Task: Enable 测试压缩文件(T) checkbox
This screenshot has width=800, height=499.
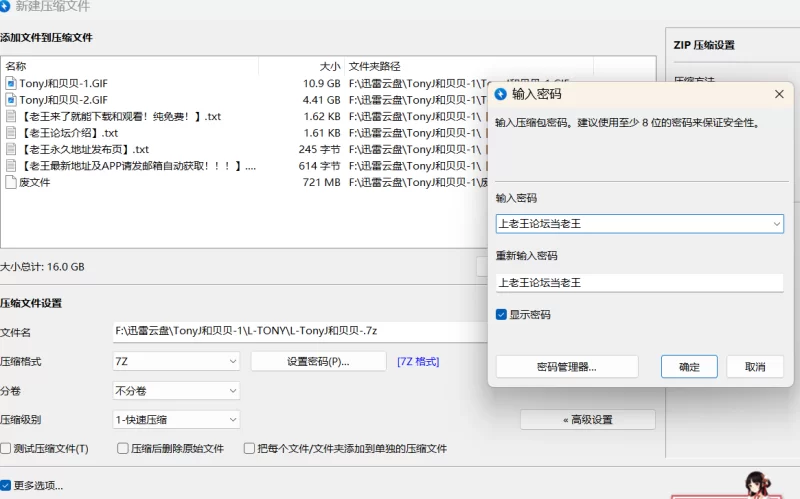Action: [6, 449]
